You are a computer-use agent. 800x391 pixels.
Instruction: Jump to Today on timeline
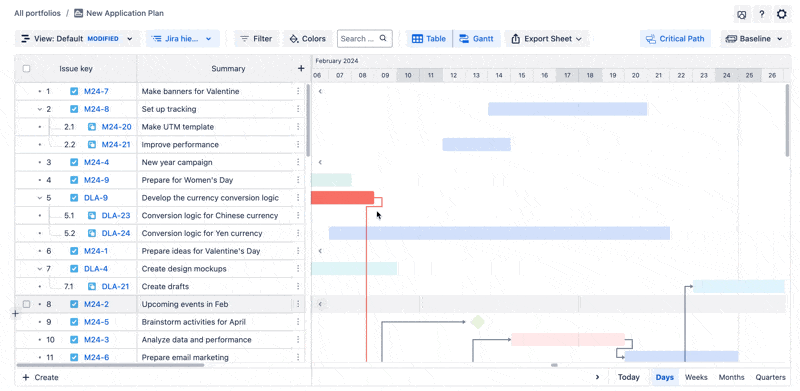click(629, 377)
